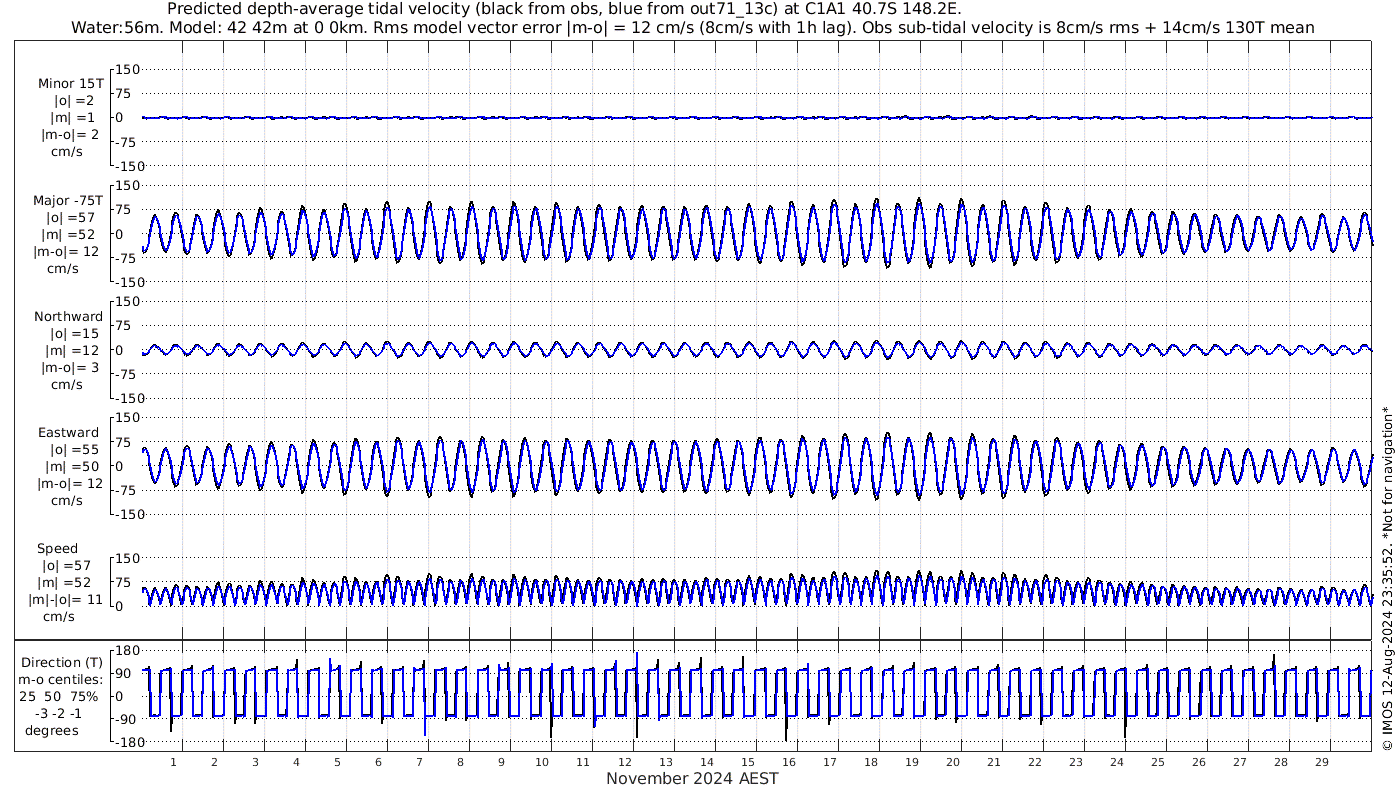Click day 5 on the date axis

pos(337,762)
